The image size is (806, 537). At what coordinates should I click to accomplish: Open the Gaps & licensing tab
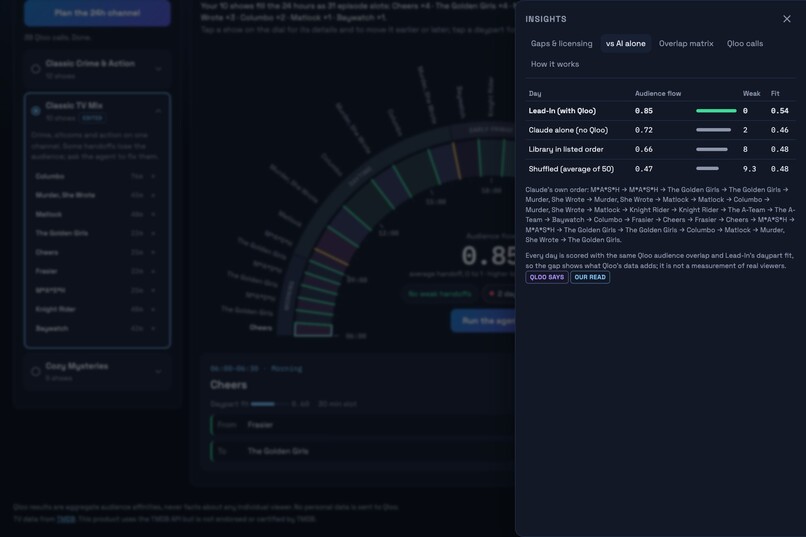[x=561, y=44]
